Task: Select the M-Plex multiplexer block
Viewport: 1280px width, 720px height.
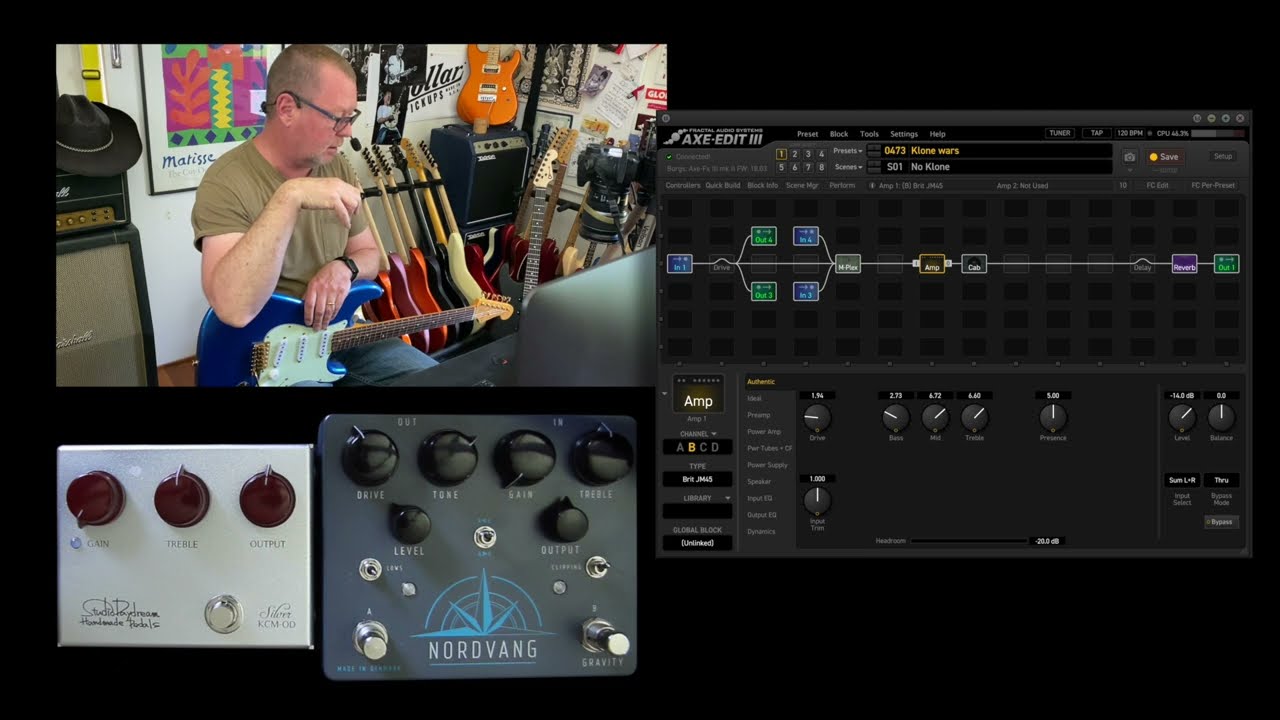Action: 848,264
